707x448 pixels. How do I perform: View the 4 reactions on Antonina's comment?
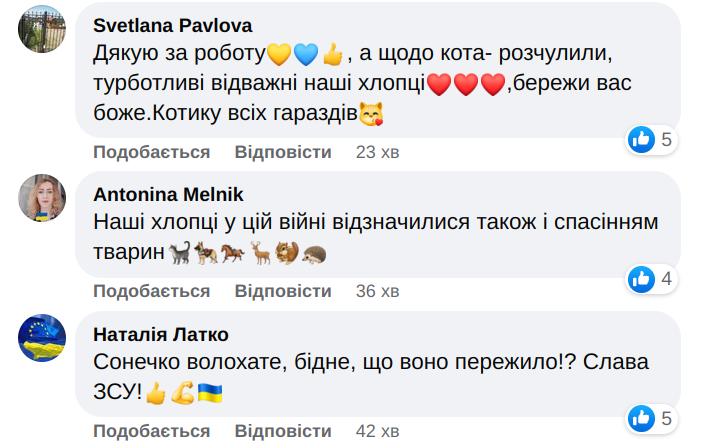point(667,279)
